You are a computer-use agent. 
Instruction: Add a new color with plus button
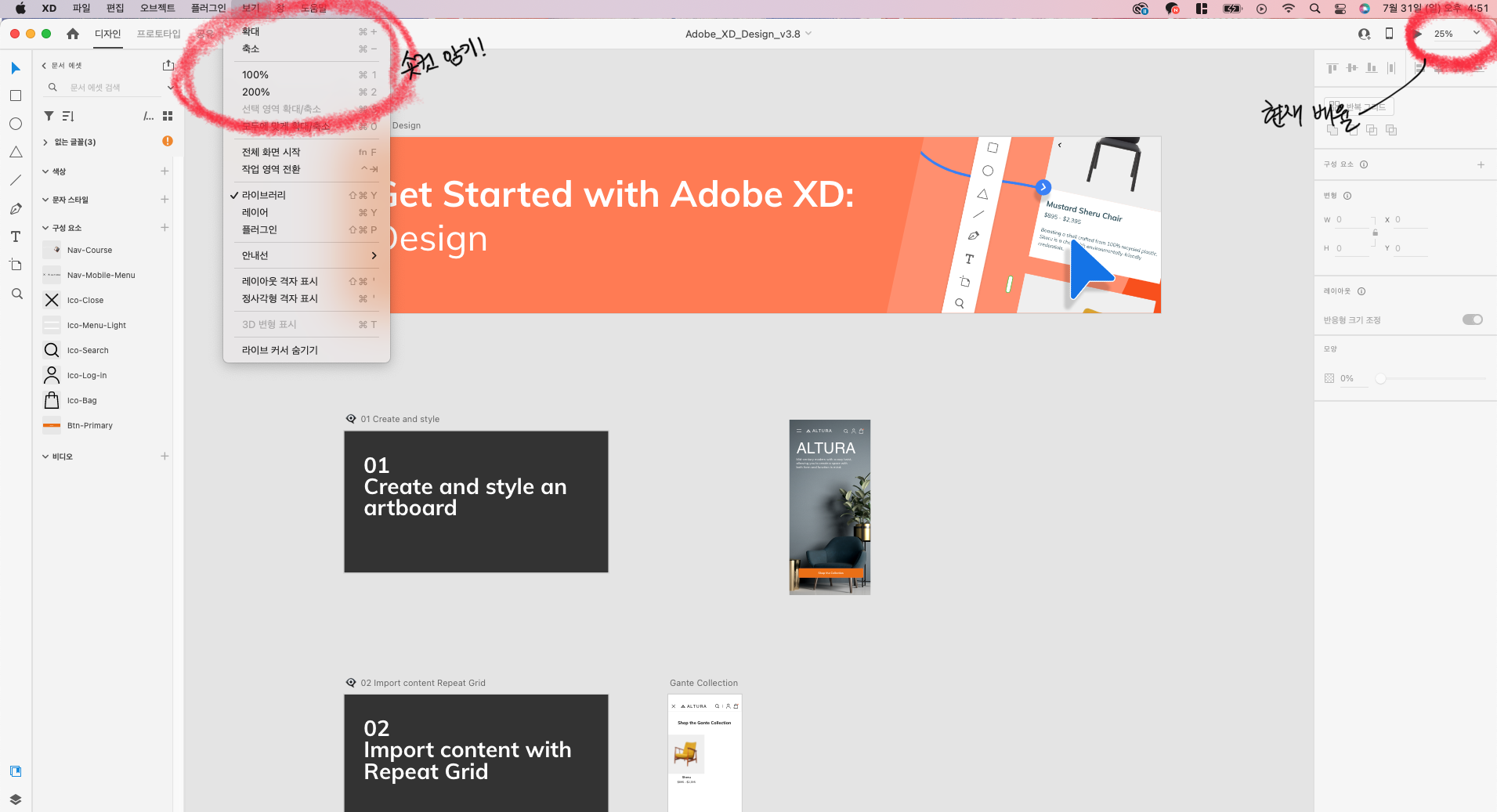(x=165, y=171)
